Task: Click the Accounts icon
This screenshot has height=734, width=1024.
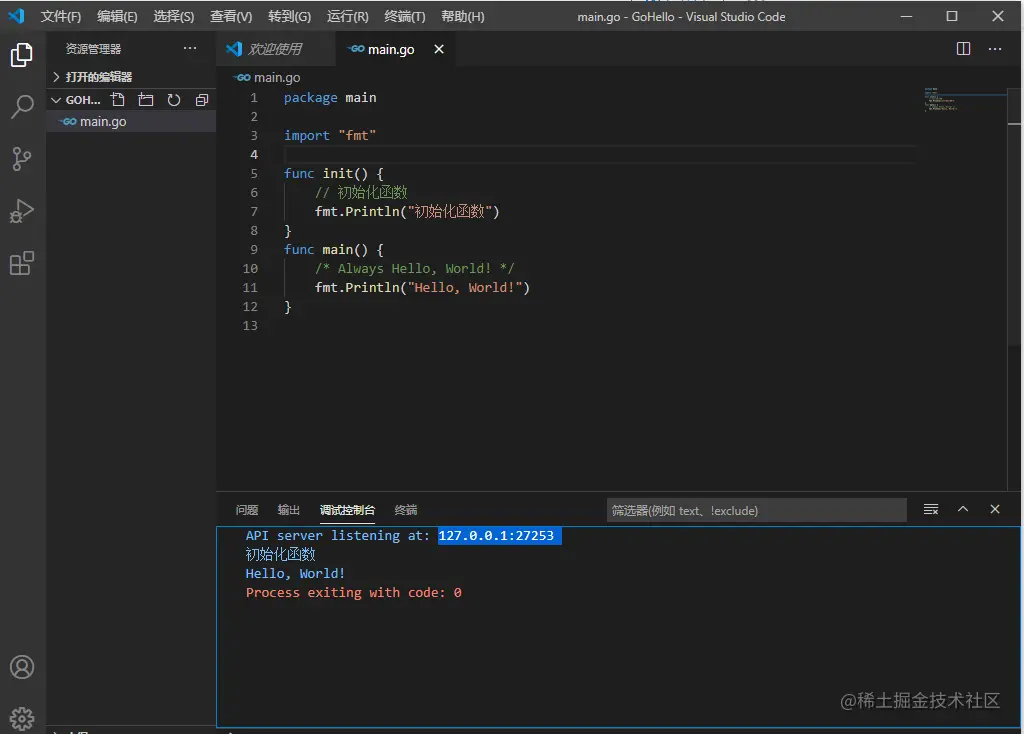Action: click(22, 667)
